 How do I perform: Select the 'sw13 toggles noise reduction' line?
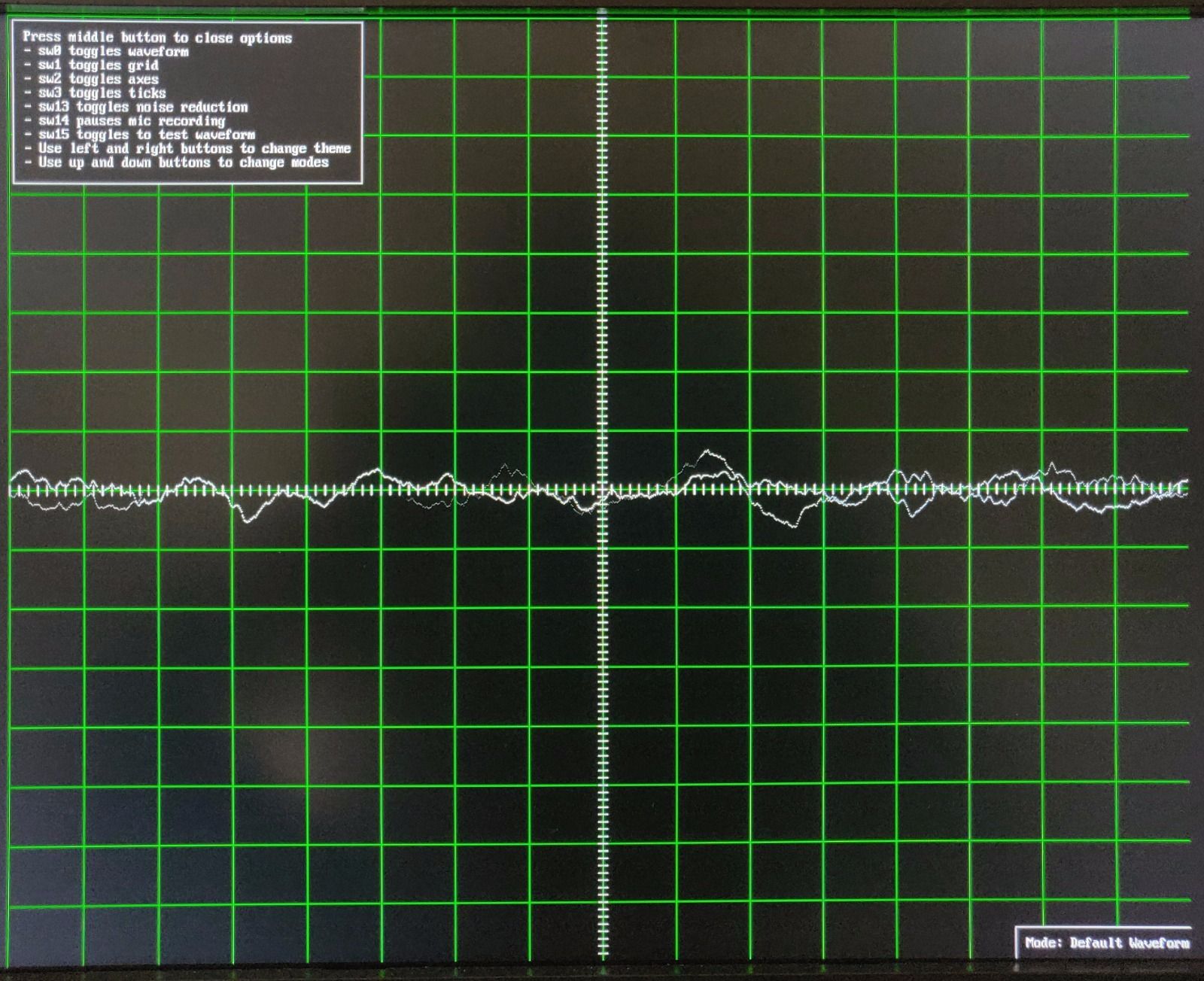tap(135, 107)
